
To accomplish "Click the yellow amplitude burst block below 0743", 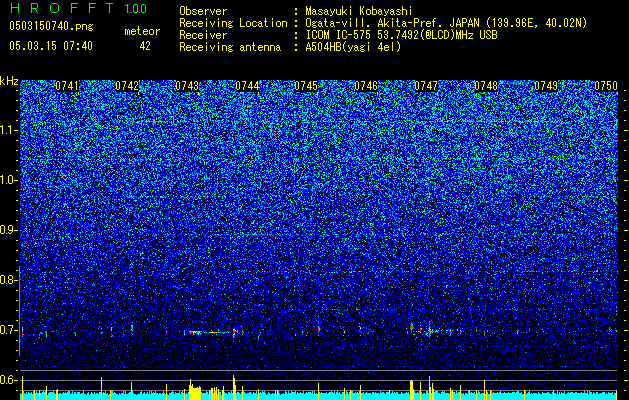I will (x=195, y=390).
